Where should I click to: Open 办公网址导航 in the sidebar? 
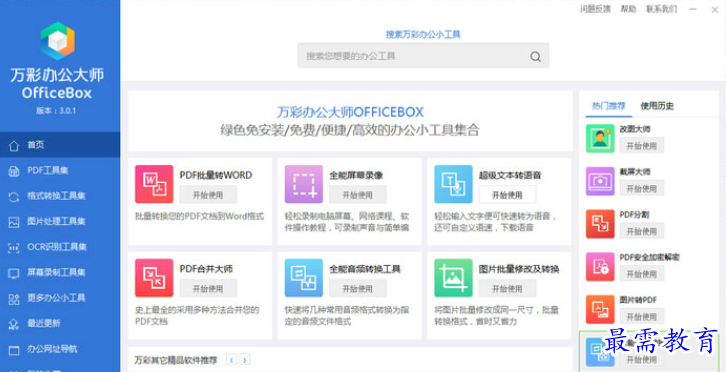tap(60, 349)
